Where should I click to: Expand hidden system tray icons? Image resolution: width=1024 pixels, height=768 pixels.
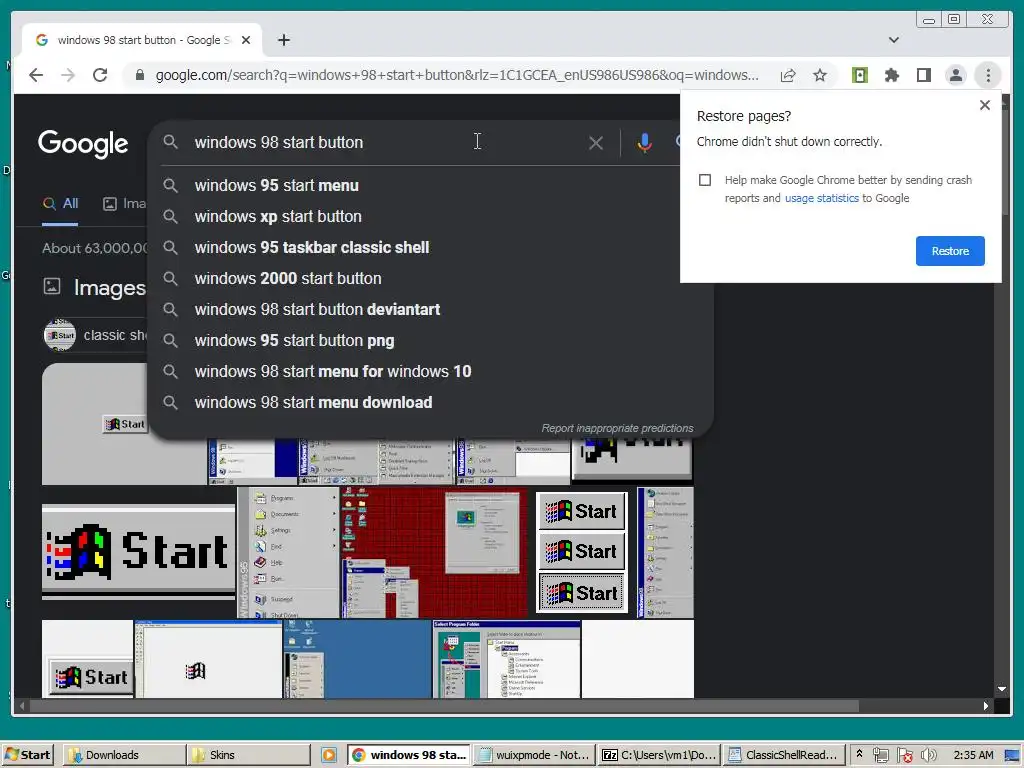(x=859, y=754)
